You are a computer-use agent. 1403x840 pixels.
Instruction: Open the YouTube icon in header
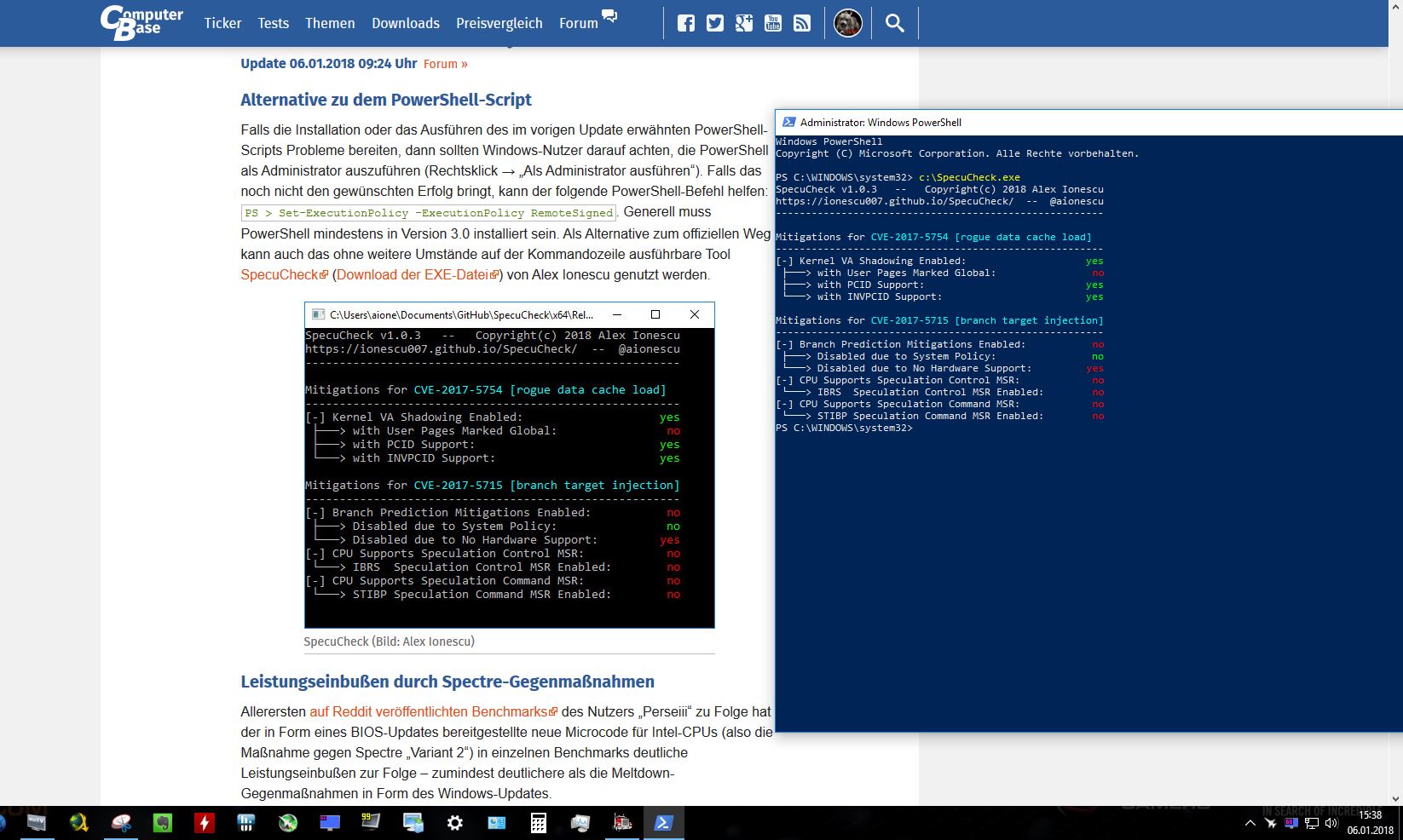[x=773, y=23]
